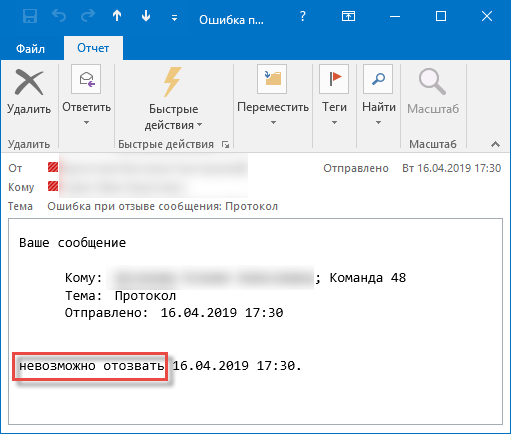Click the Reply (Ответить) envelope icon

click(86, 79)
